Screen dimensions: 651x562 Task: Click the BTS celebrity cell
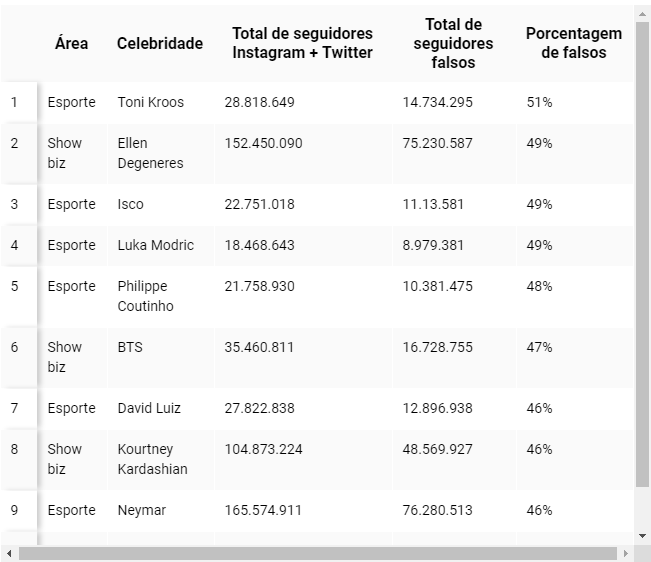click(130, 347)
